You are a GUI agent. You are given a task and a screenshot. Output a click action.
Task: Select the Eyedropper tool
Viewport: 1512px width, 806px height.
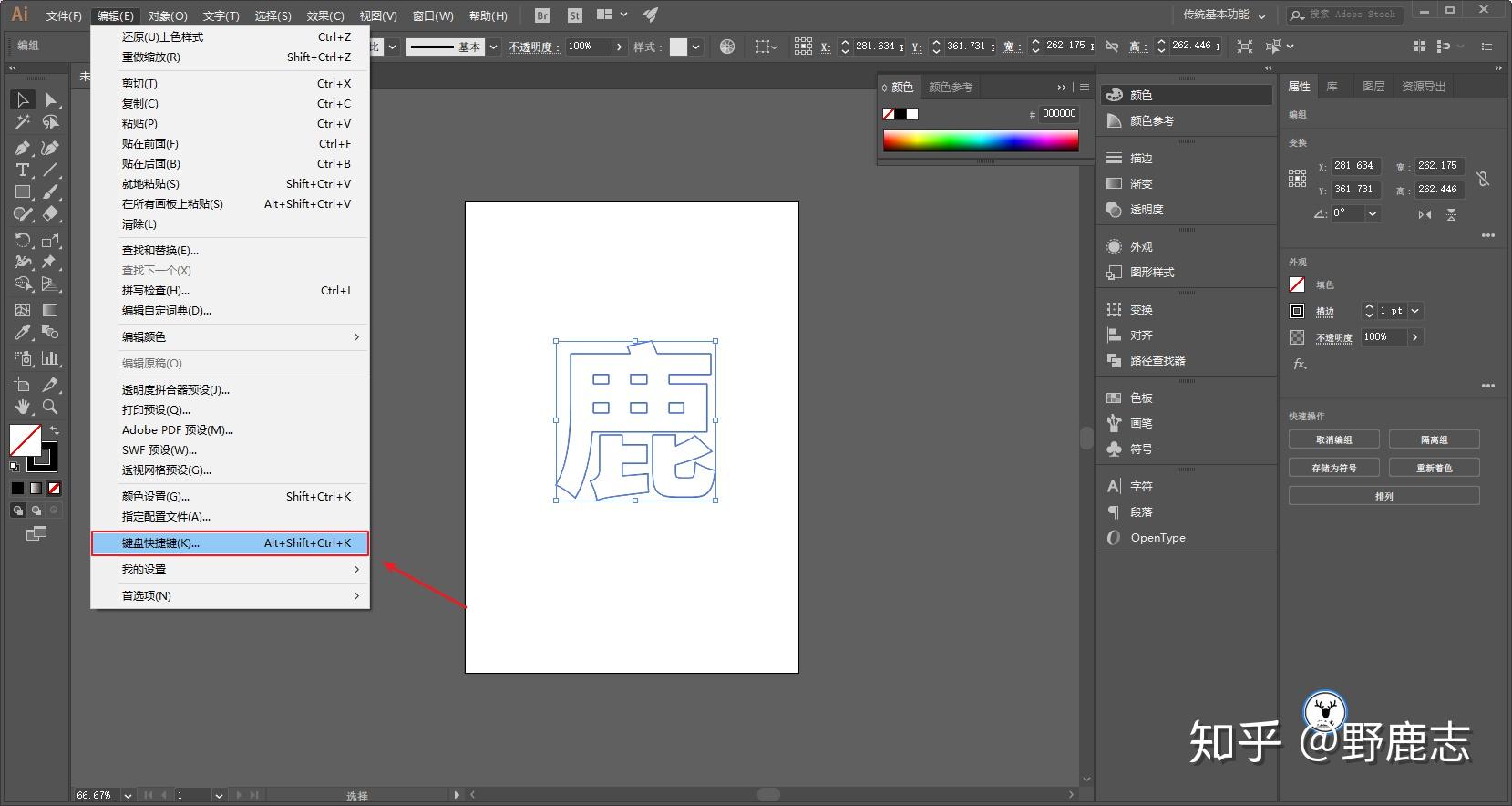pos(23,332)
